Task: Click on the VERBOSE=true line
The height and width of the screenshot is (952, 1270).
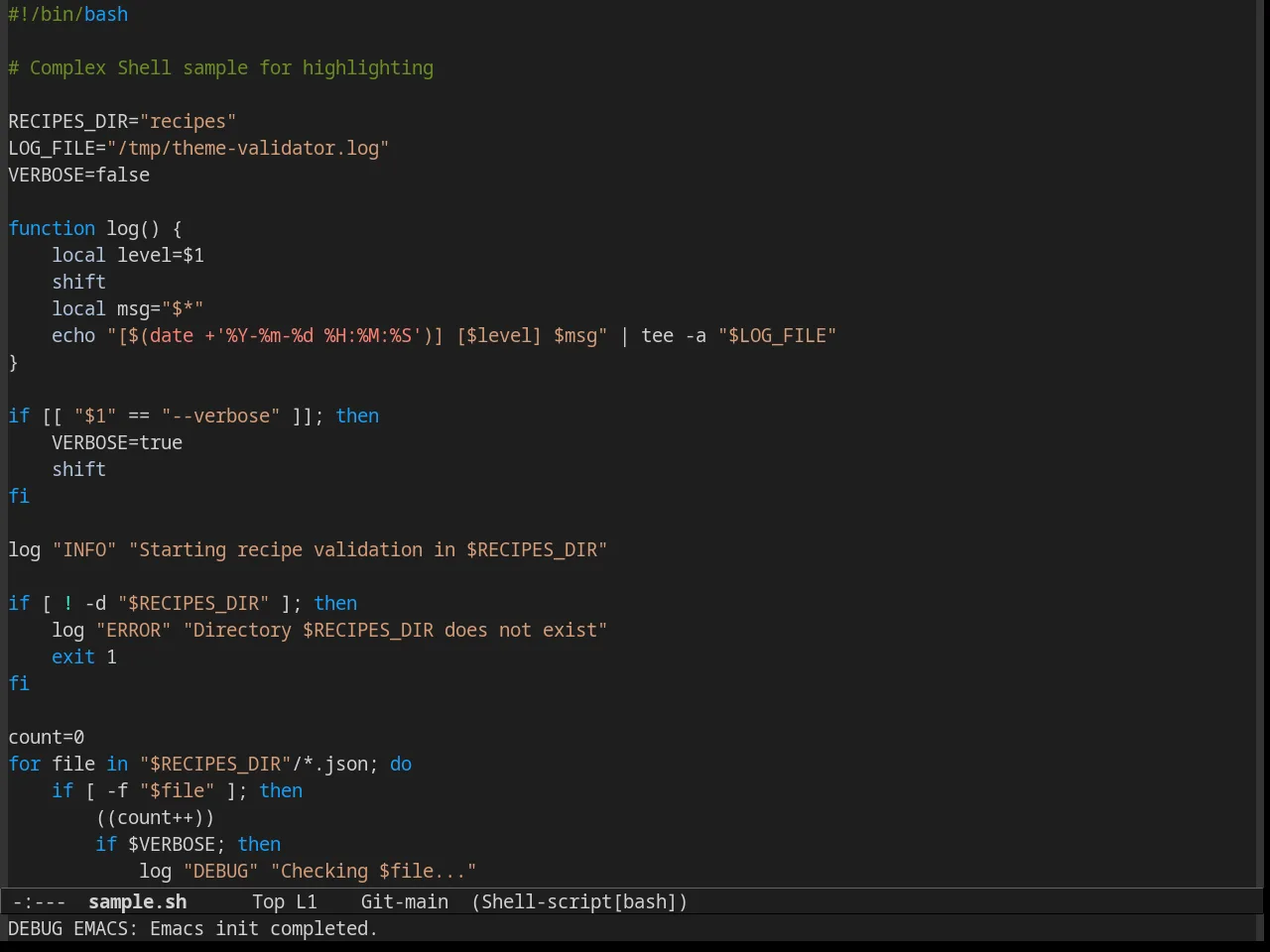Action: tap(117, 442)
